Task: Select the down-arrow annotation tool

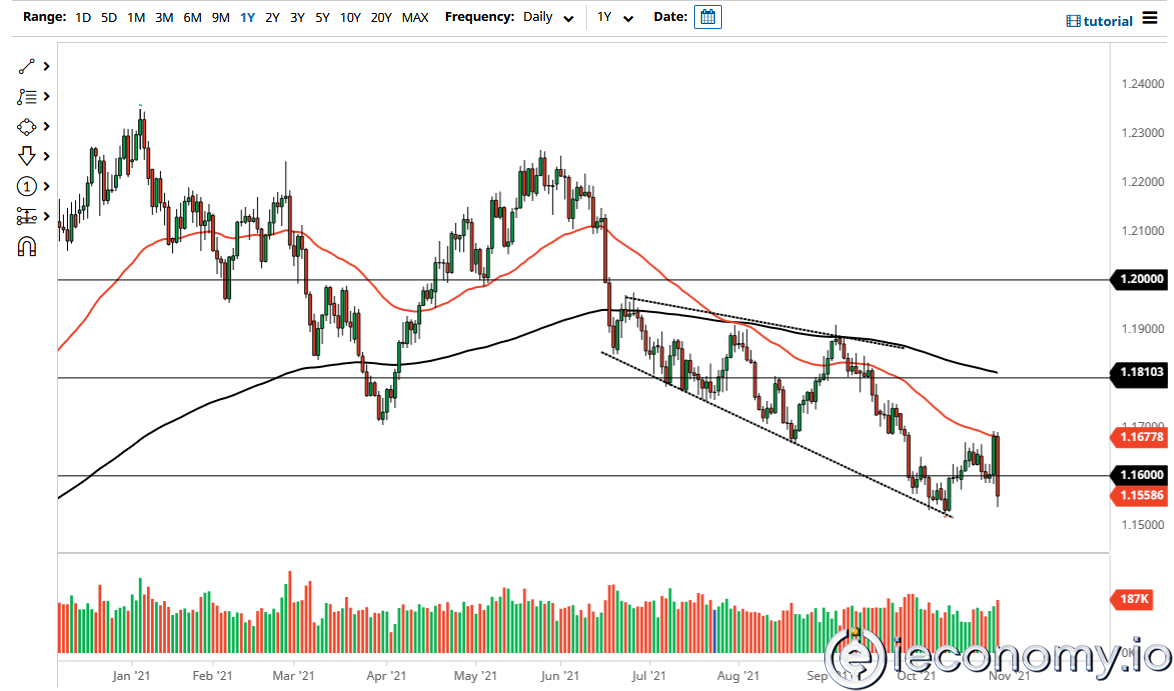Action: tap(27, 156)
